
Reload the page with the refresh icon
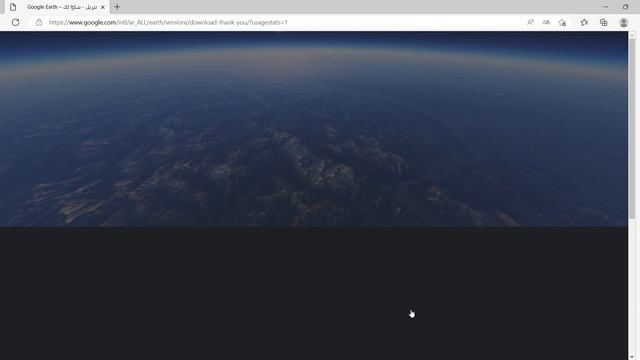[16, 22]
